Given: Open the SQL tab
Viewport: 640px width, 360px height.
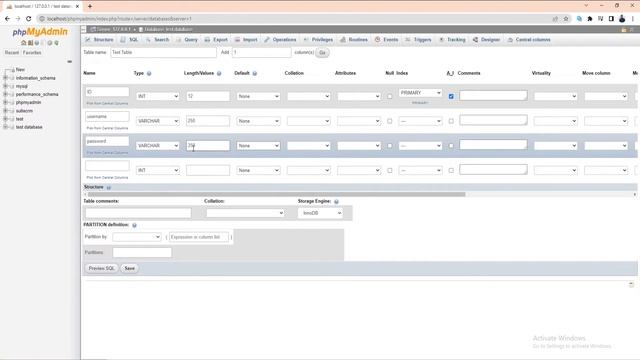Looking at the screenshot, I should point(129,40).
